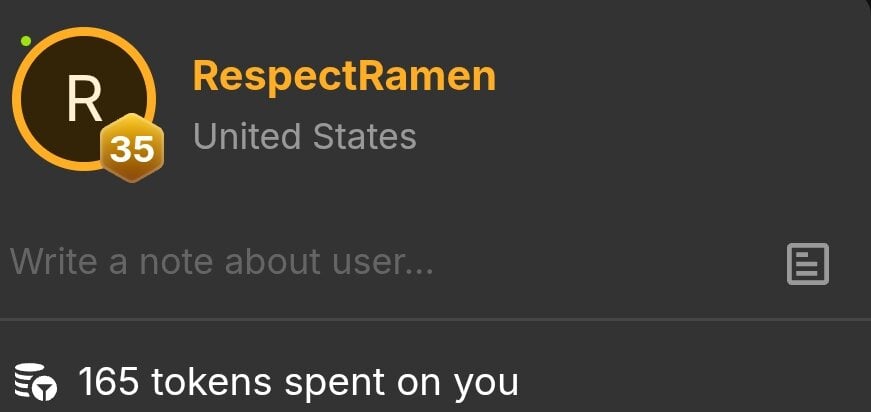
Task: Click the word 'States' in the country
Action: 364,136
